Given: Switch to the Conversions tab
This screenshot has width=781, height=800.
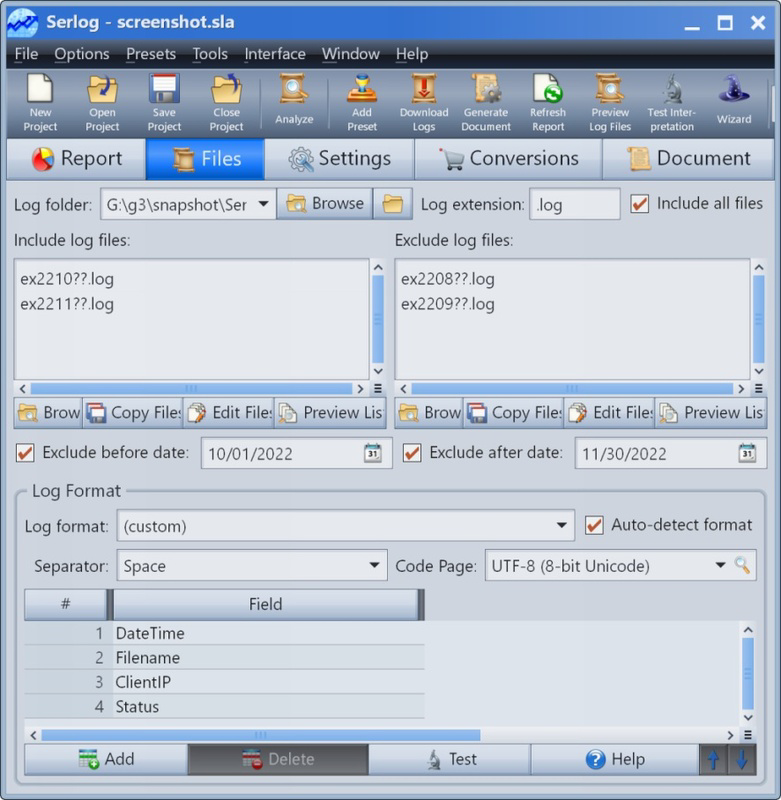Looking at the screenshot, I should (509, 159).
